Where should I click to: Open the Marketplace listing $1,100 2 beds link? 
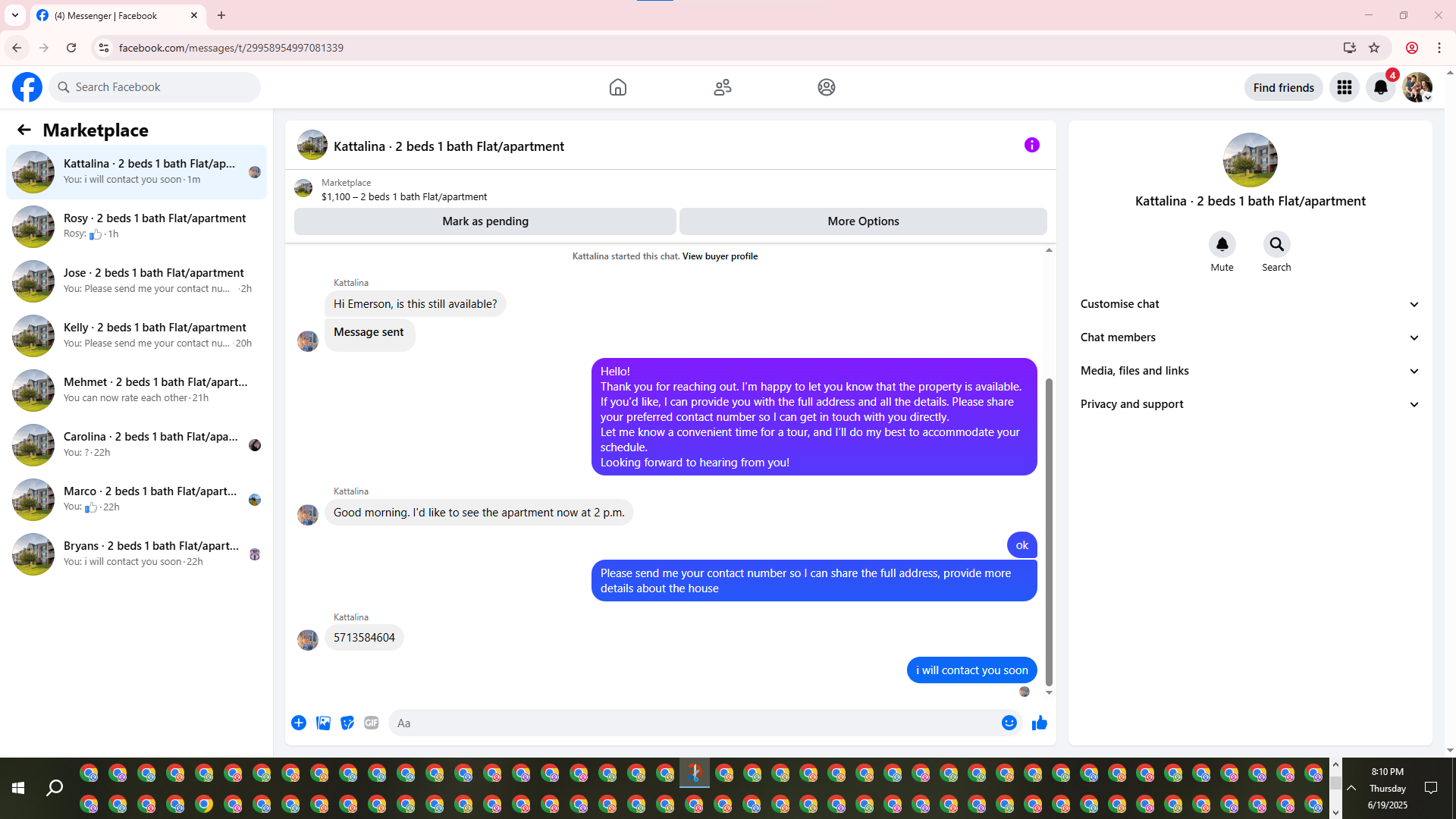pyautogui.click(x=404, y=196)
